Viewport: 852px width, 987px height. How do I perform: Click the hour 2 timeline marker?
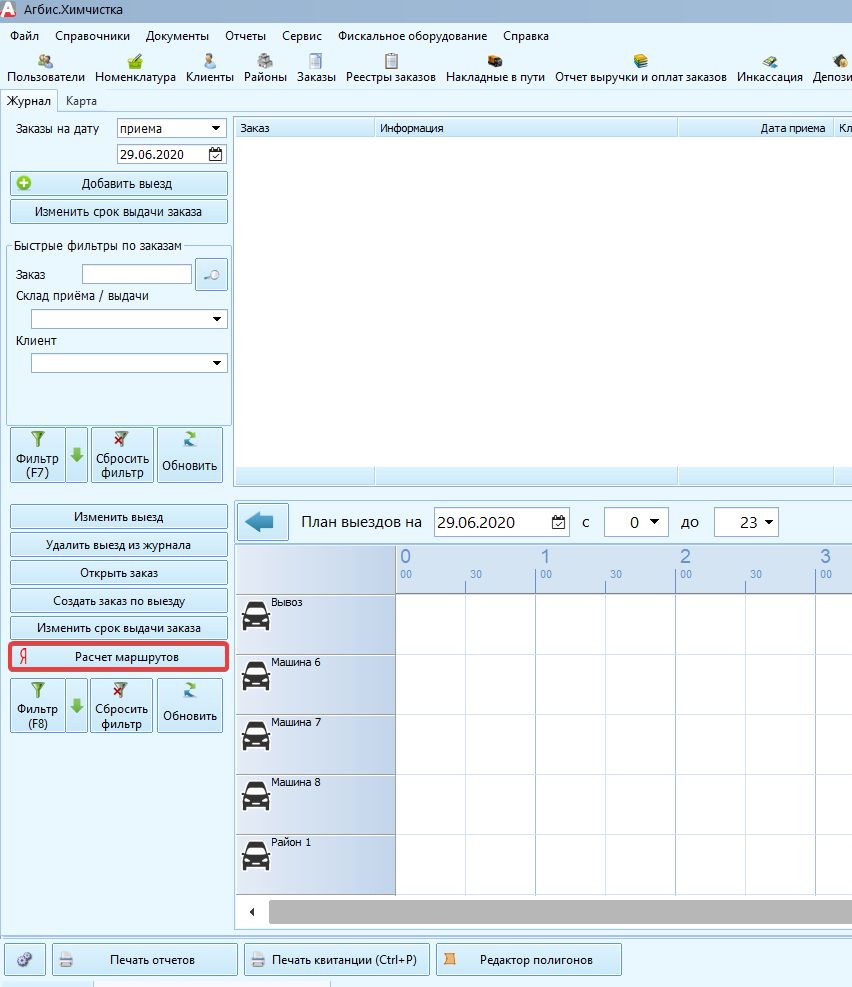(685, 556)
